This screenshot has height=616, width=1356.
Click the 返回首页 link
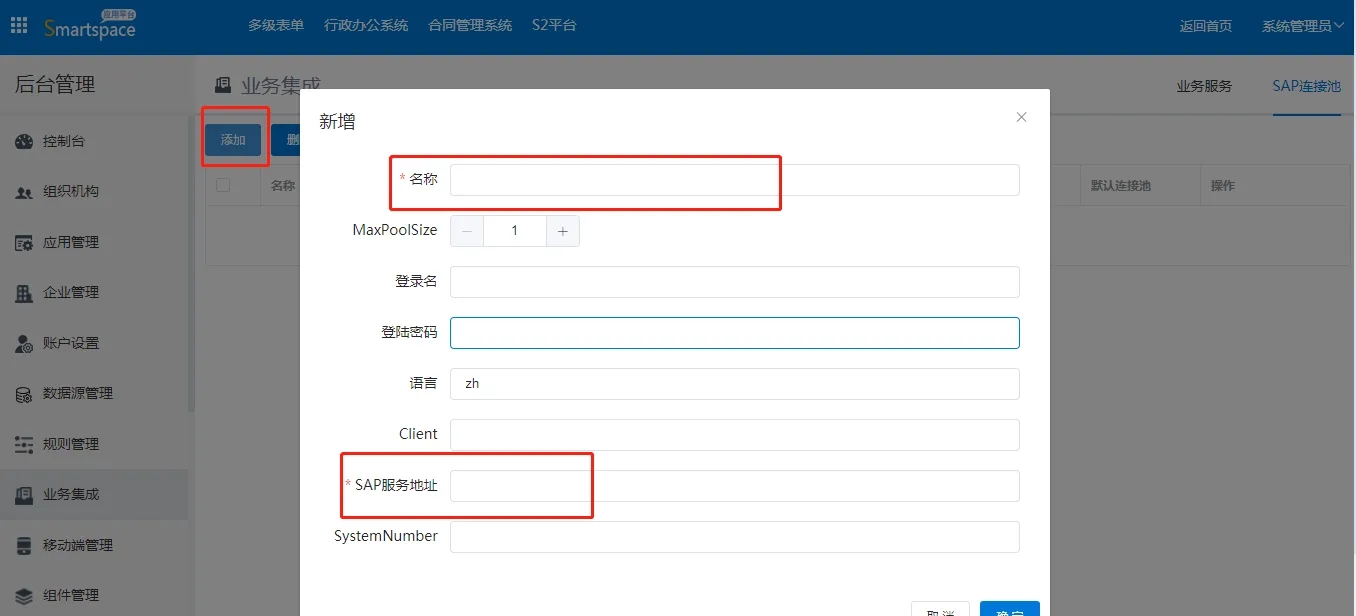point(1205,26)
